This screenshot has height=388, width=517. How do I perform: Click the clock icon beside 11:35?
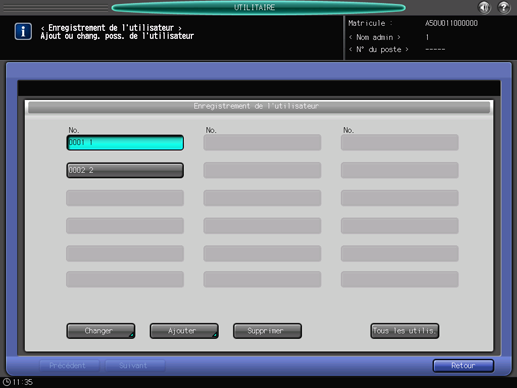(7, 382)
